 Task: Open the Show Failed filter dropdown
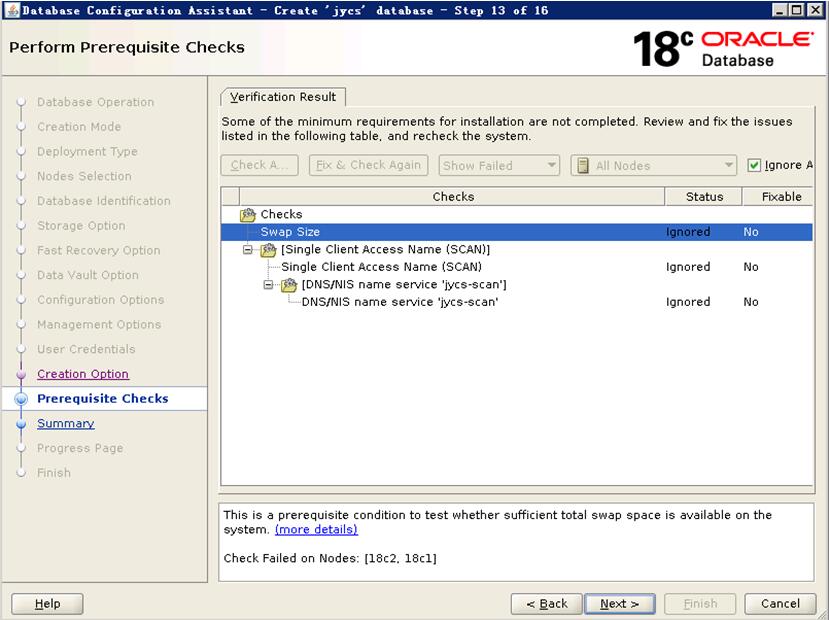[x=499, y=165]
